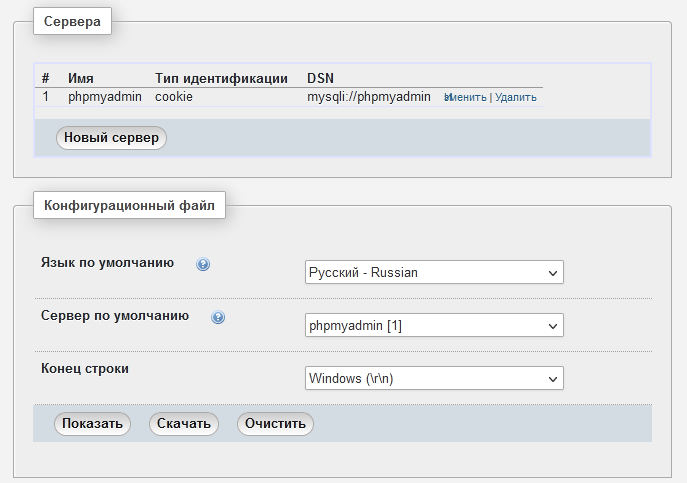The width and height of the screenshot is (687, 483).
Task: Click the DSN column header
Action: [320, 78]
